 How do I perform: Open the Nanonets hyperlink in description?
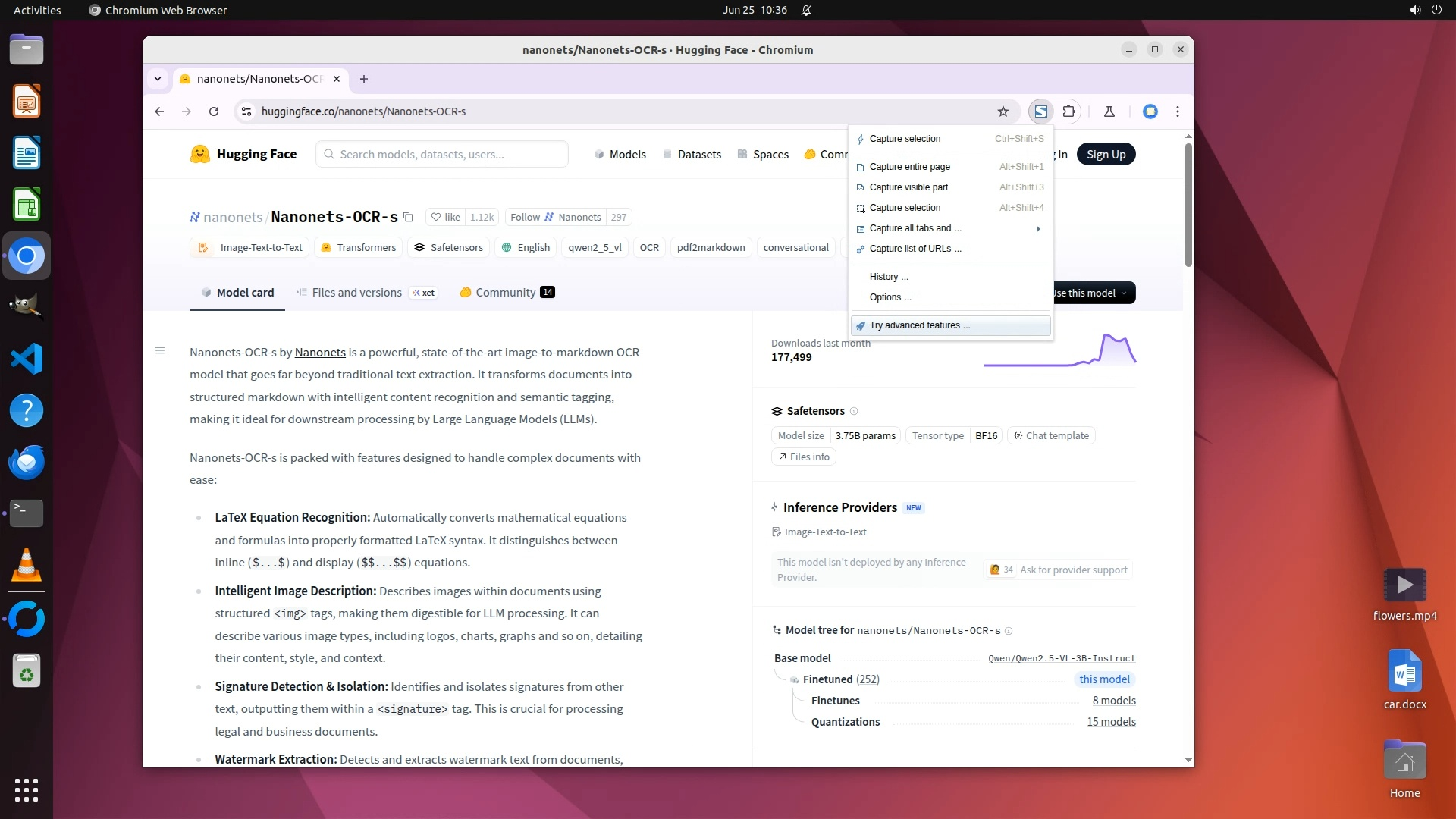click(x=320, y=352)
